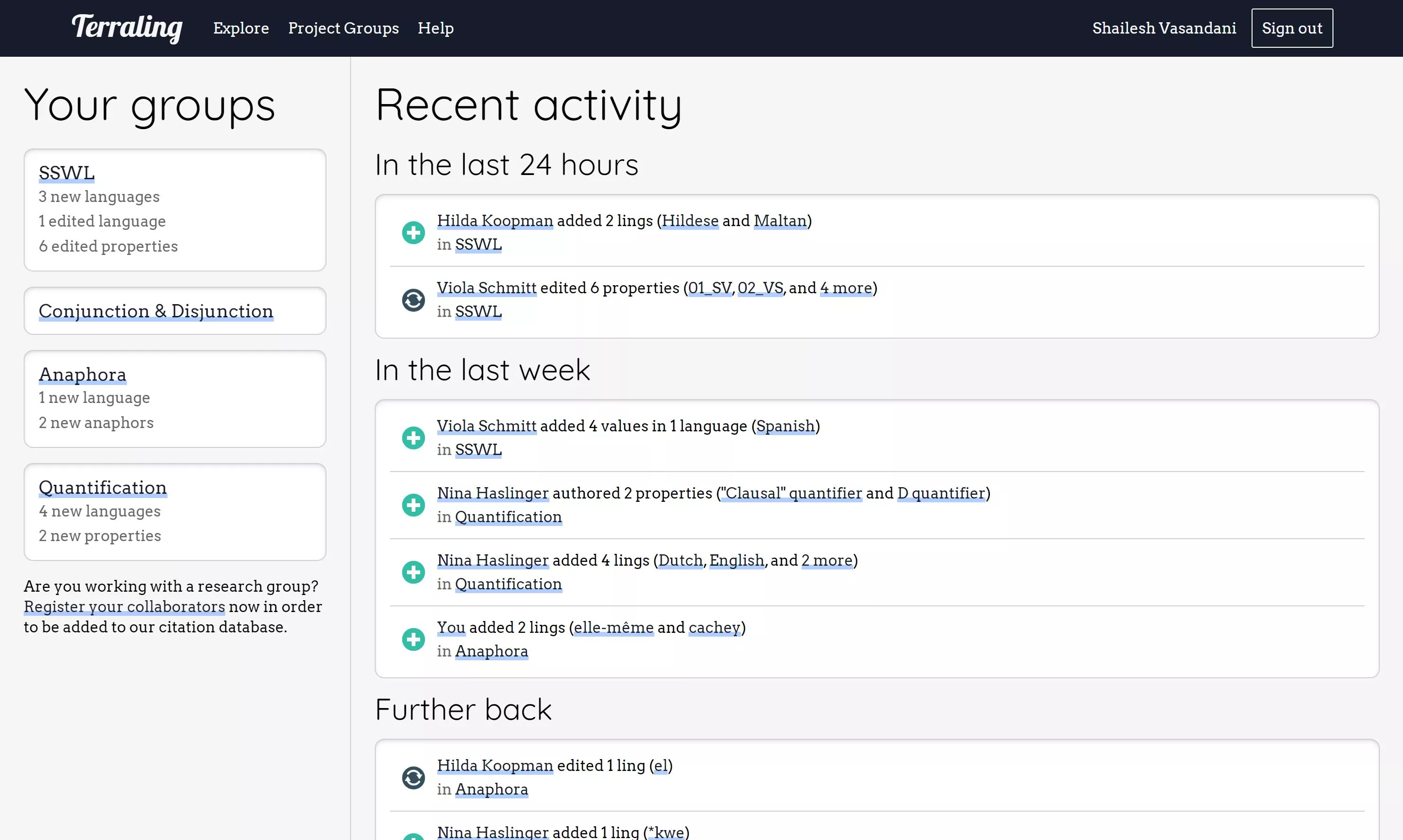Open the SSWL group in Your groups
Screen dimensions: 1403x840
[66, 173]
